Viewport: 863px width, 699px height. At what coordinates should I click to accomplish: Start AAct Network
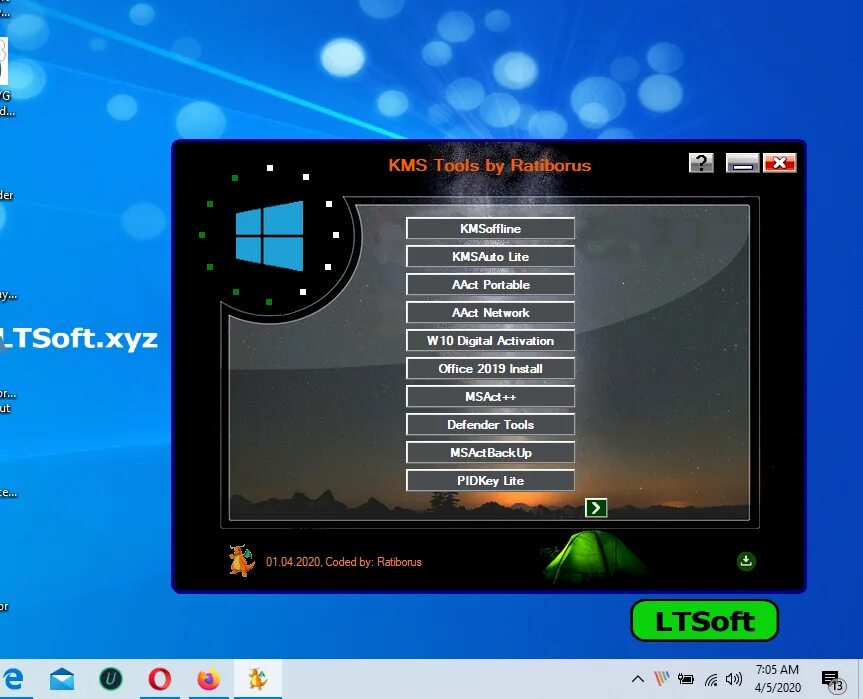(x=490, y=313)
